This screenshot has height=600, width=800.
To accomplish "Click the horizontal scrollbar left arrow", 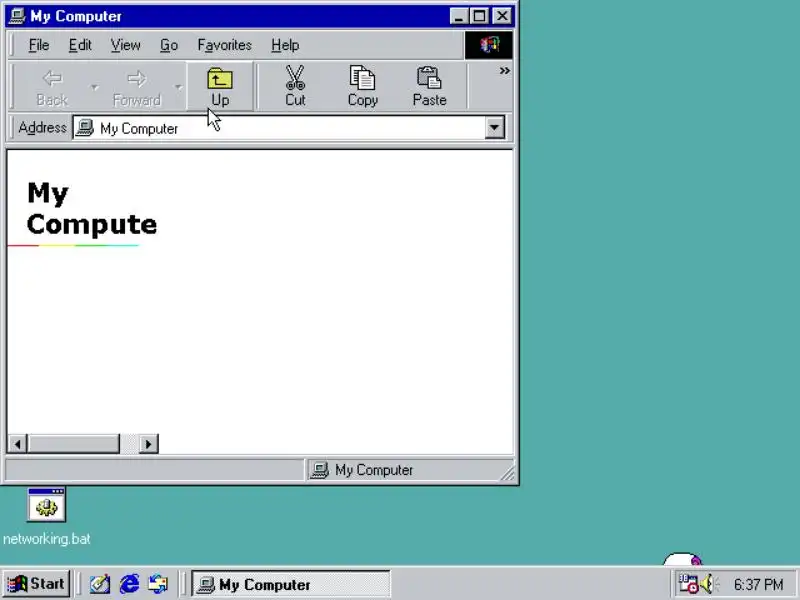I will point(18,444).
